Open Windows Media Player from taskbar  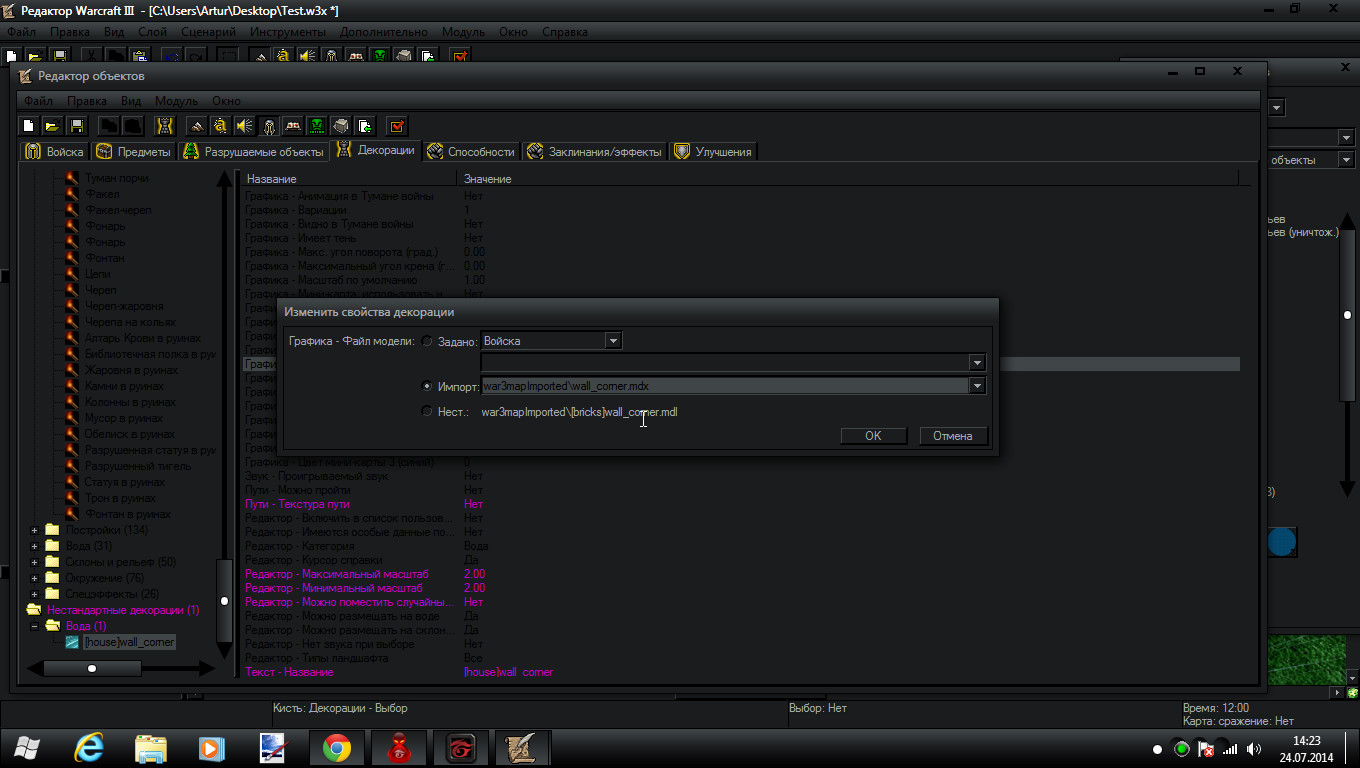211,748
